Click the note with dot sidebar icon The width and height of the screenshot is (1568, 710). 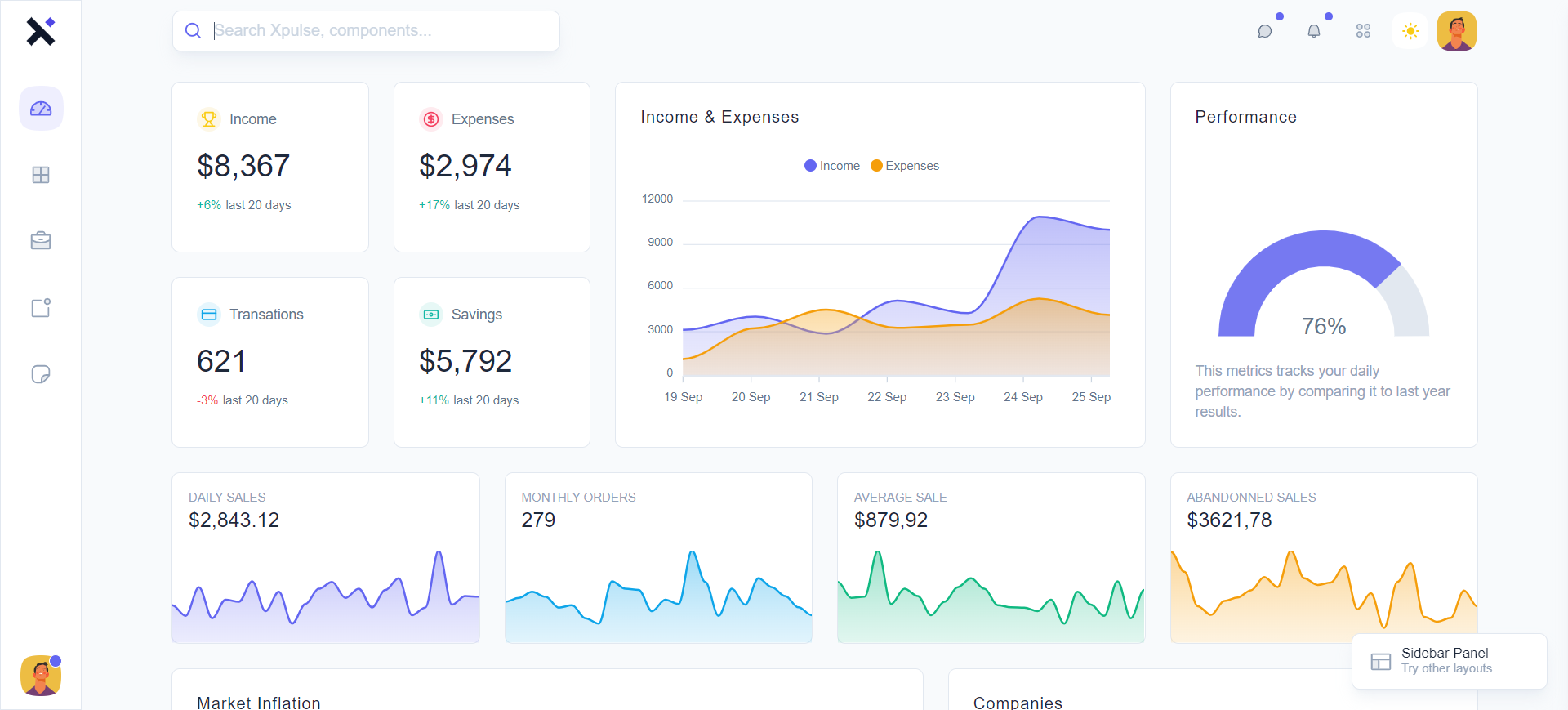point(41,308)
